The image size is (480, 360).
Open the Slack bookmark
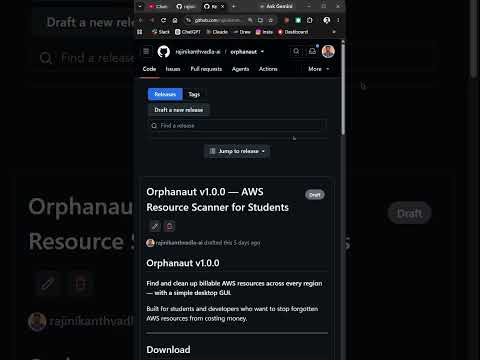point(161,32)
